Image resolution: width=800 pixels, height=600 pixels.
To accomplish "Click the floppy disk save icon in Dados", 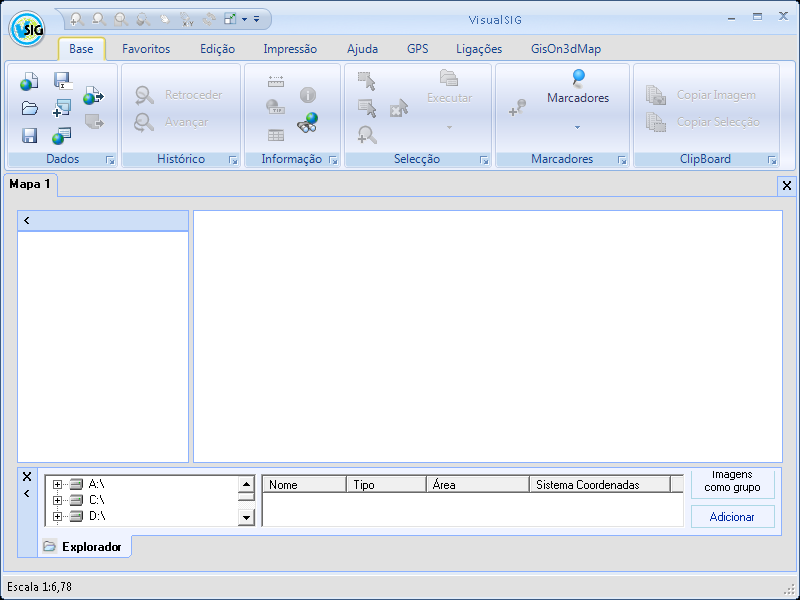I will pyautogui.click(x=29, y=136).
